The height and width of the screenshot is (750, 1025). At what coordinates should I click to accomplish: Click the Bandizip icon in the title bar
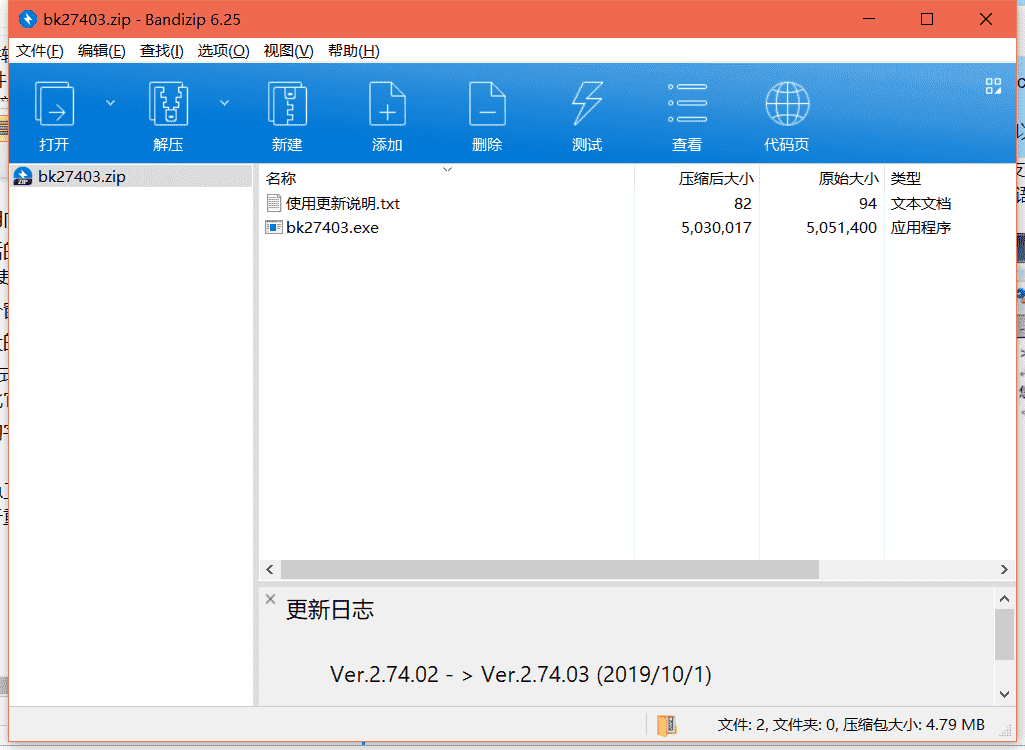pos(27,19)
